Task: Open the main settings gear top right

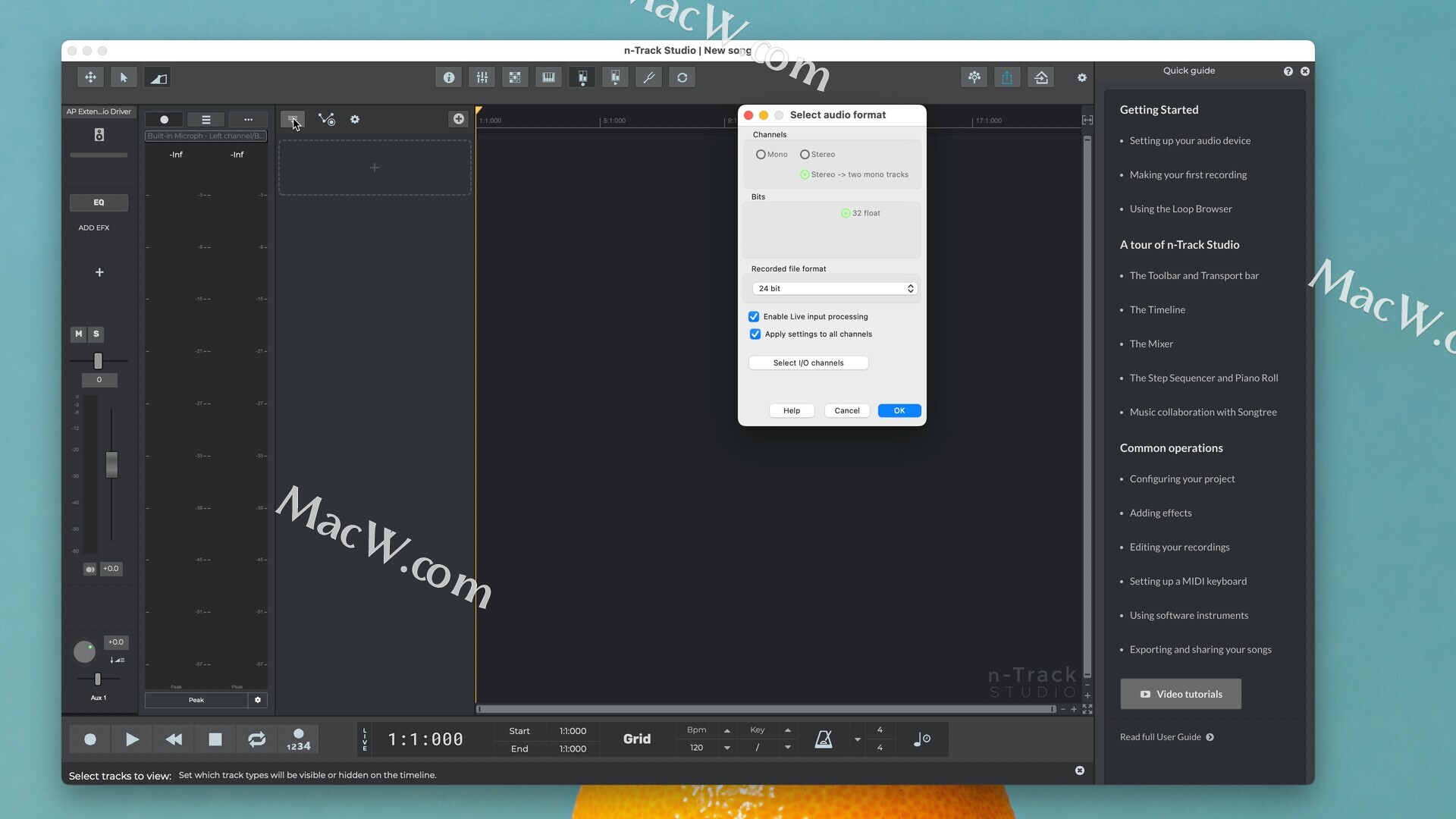Action: pyautogui.click(x=1082, y=77)
